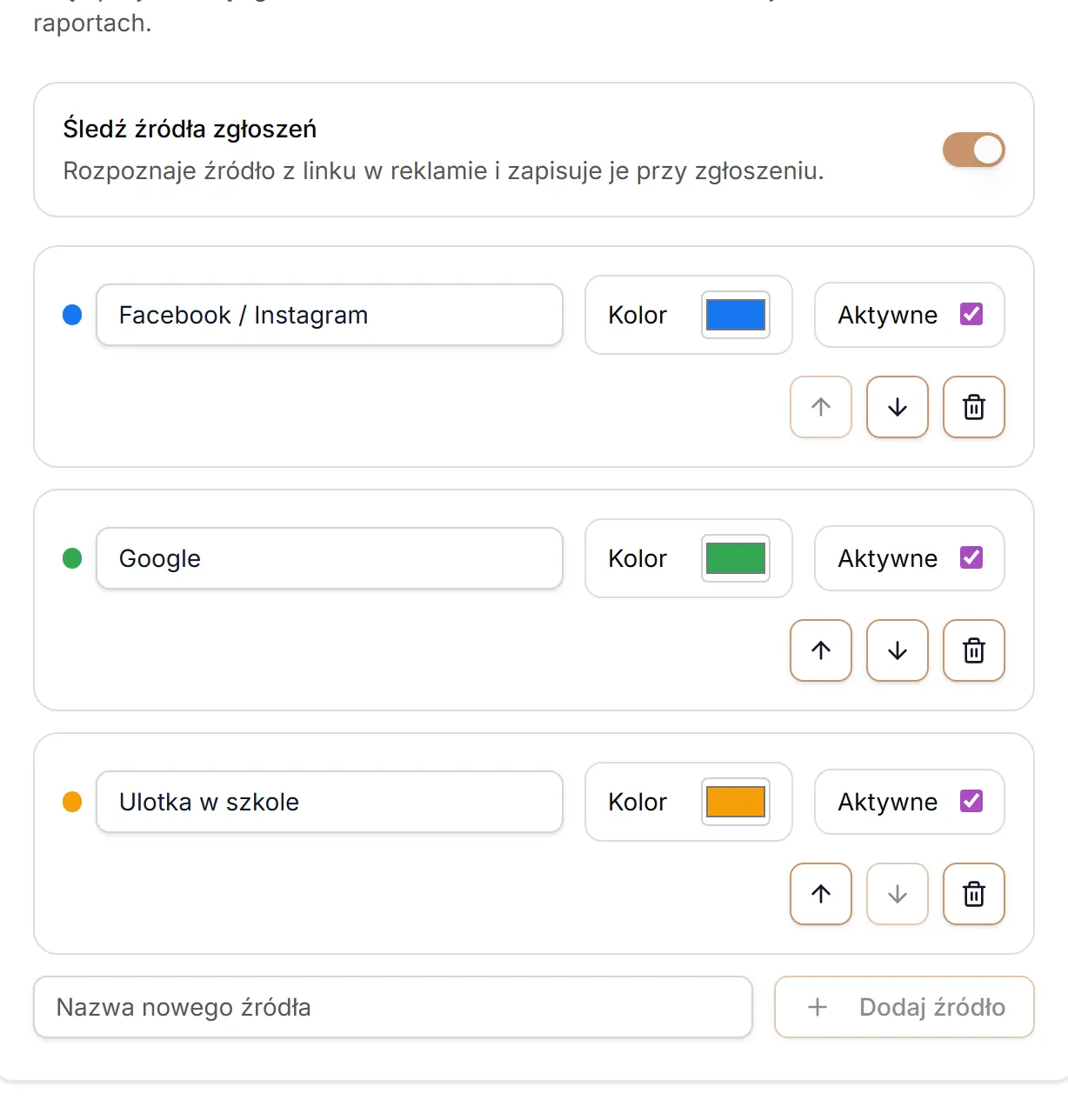The height and width of the screenshot is (1120, 1068).
Task: Delete the Ulotka w szkole source
Action: click(974, 894)
